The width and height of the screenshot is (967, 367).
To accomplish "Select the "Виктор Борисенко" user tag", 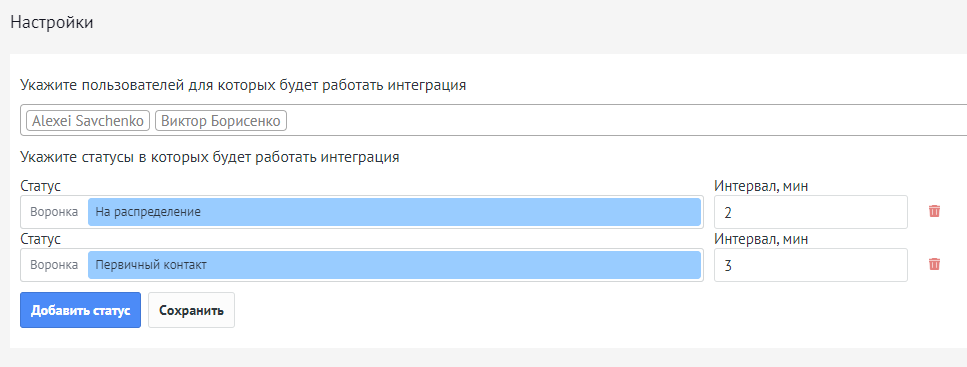I will tap(221, 120).
